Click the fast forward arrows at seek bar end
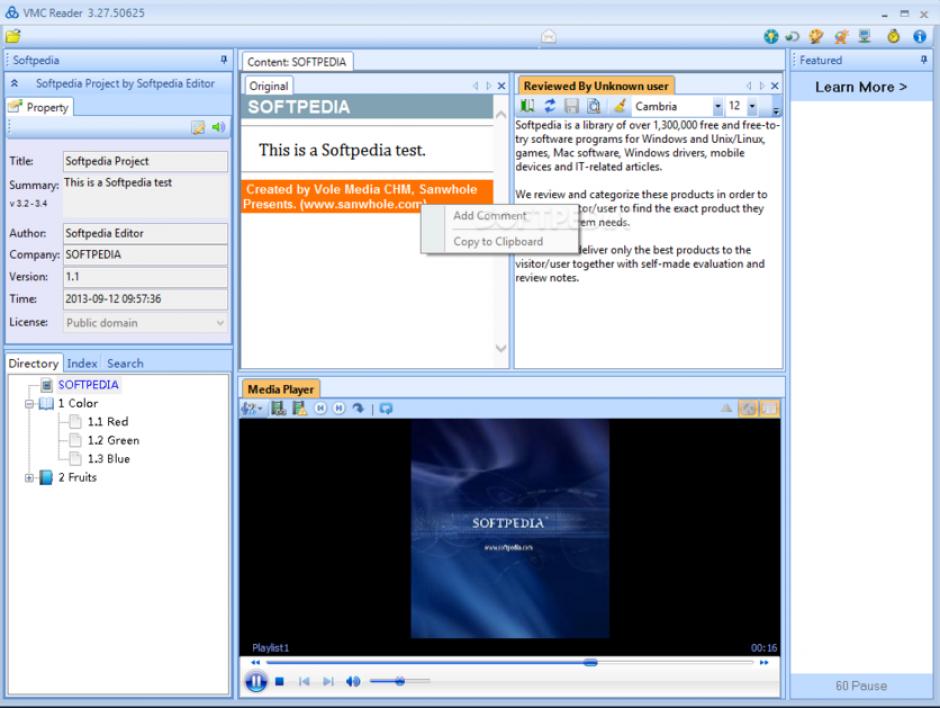This screenshot has width=940, height=708. pyautogui.click(x=764, y=662)
